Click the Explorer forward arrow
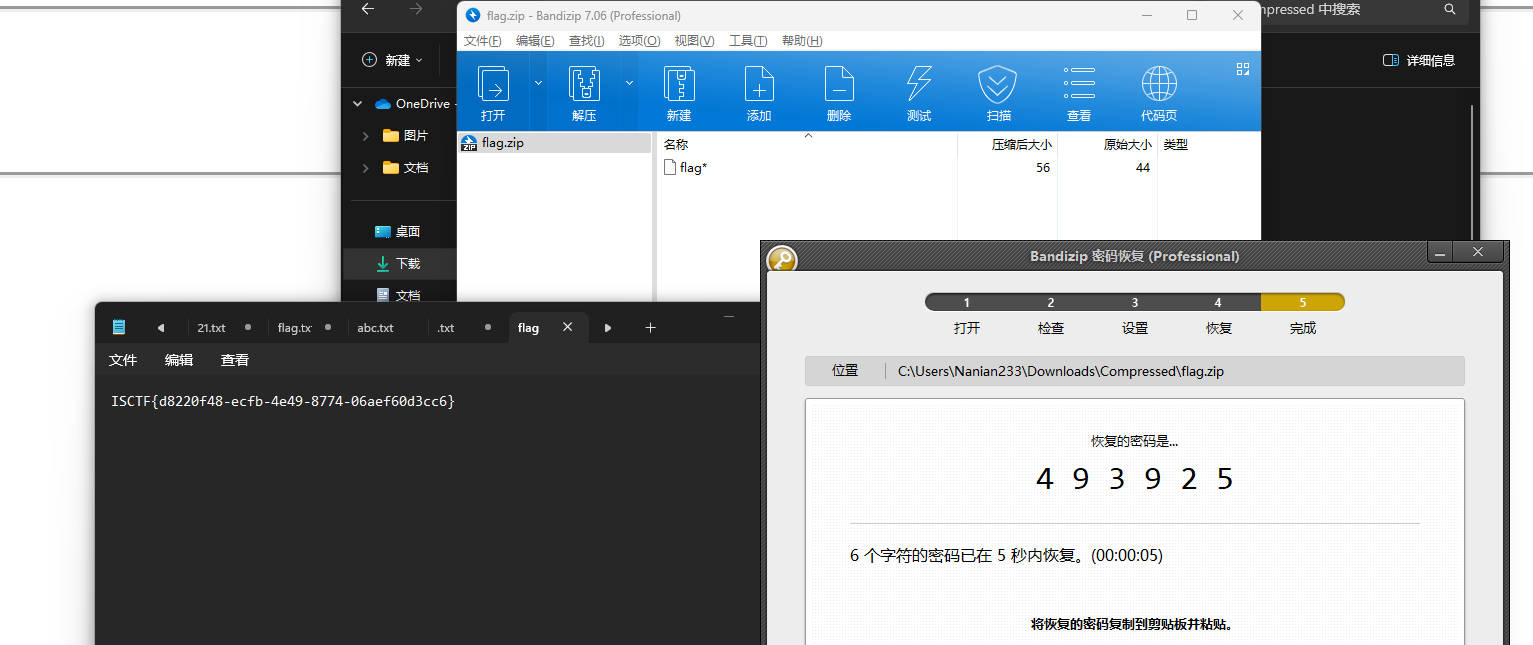 [x=416, y=9]
